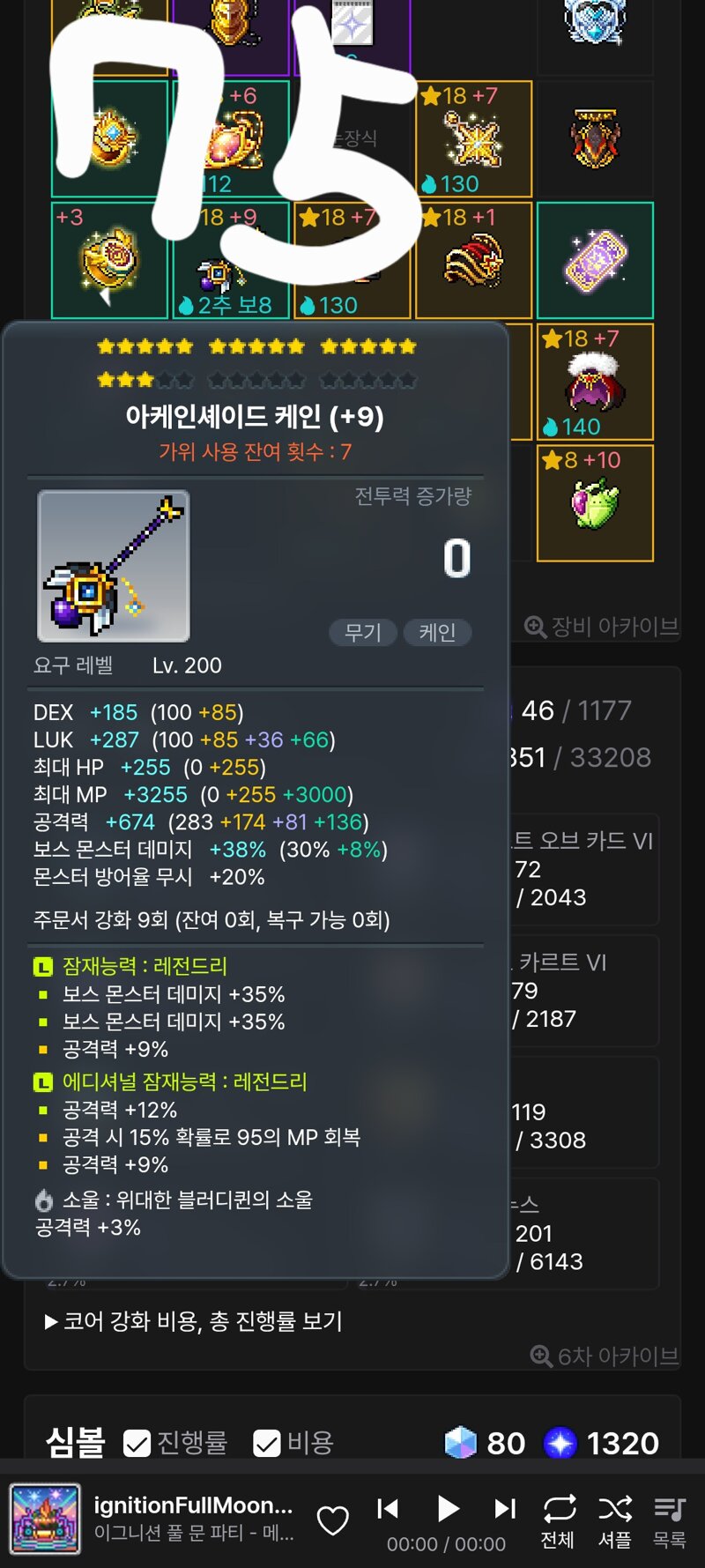Click the orange mask equipment slot

pyautogui.click(x=595, y=139)
